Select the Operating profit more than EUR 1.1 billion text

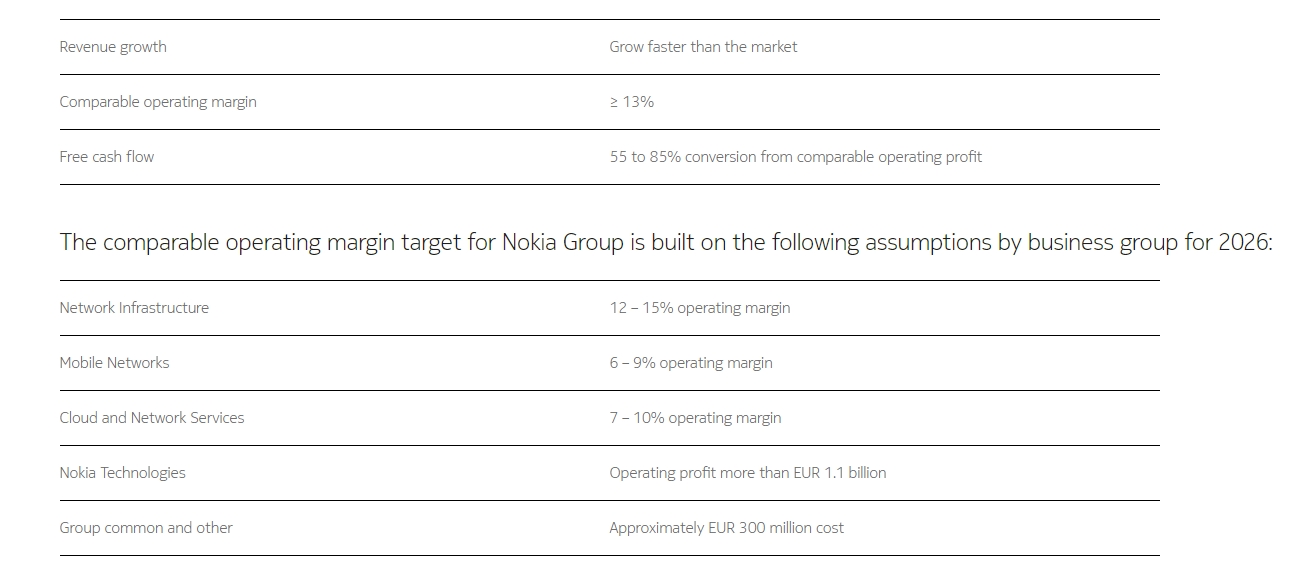coord(747,473)
